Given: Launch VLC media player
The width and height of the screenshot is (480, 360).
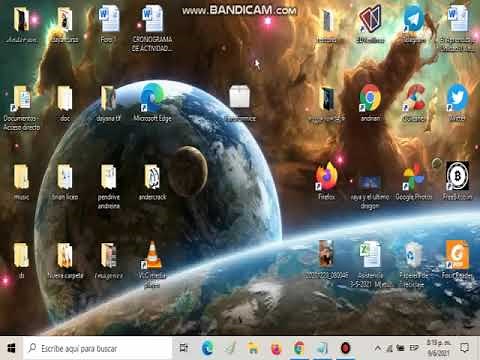Looking at the screenshot, I should point(152,256).
